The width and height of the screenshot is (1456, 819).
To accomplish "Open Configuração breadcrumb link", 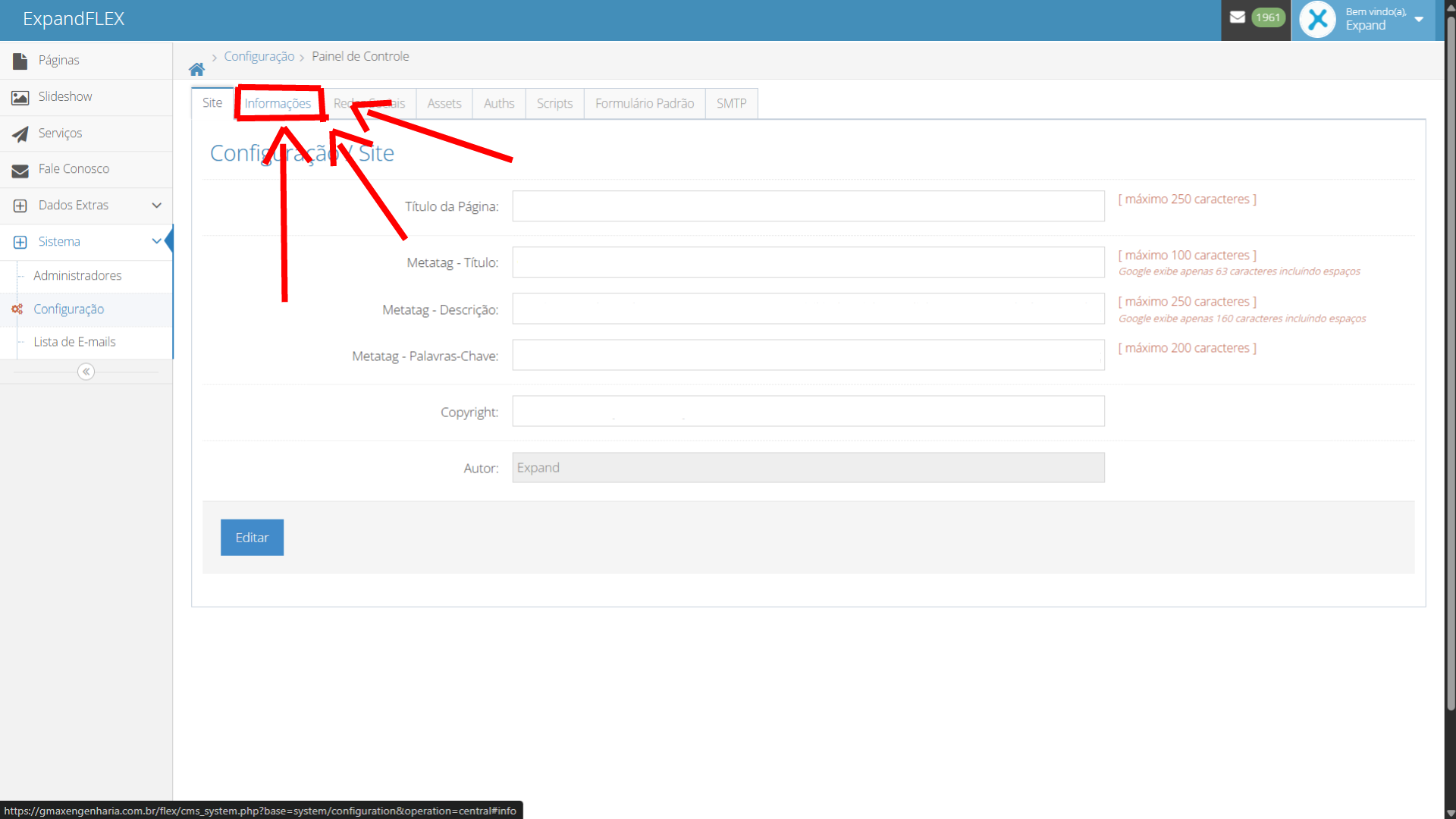I will pyautogui.click(x=259, y=57).
